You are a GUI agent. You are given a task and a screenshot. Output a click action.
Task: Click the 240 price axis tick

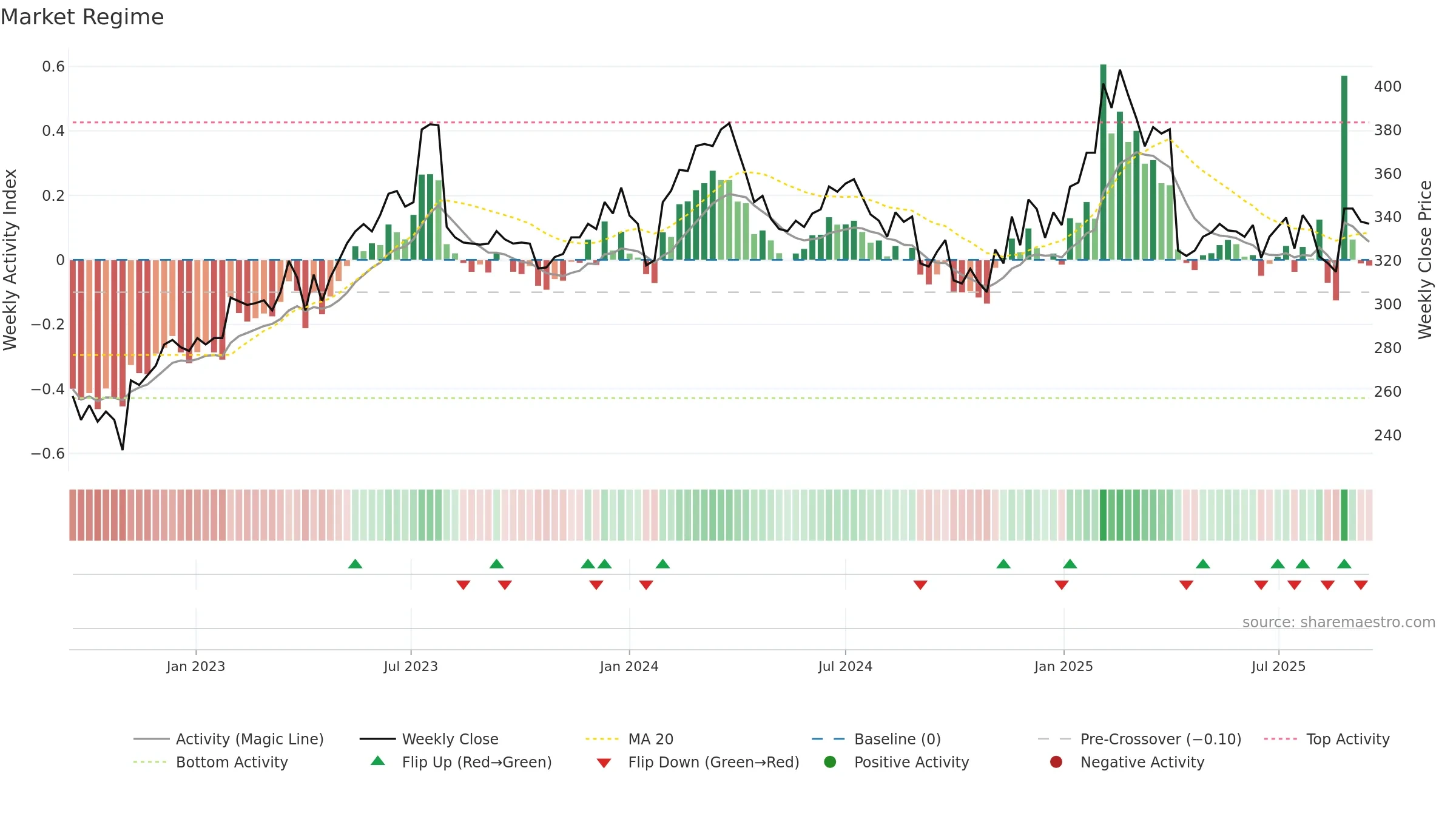[1387, 436]
